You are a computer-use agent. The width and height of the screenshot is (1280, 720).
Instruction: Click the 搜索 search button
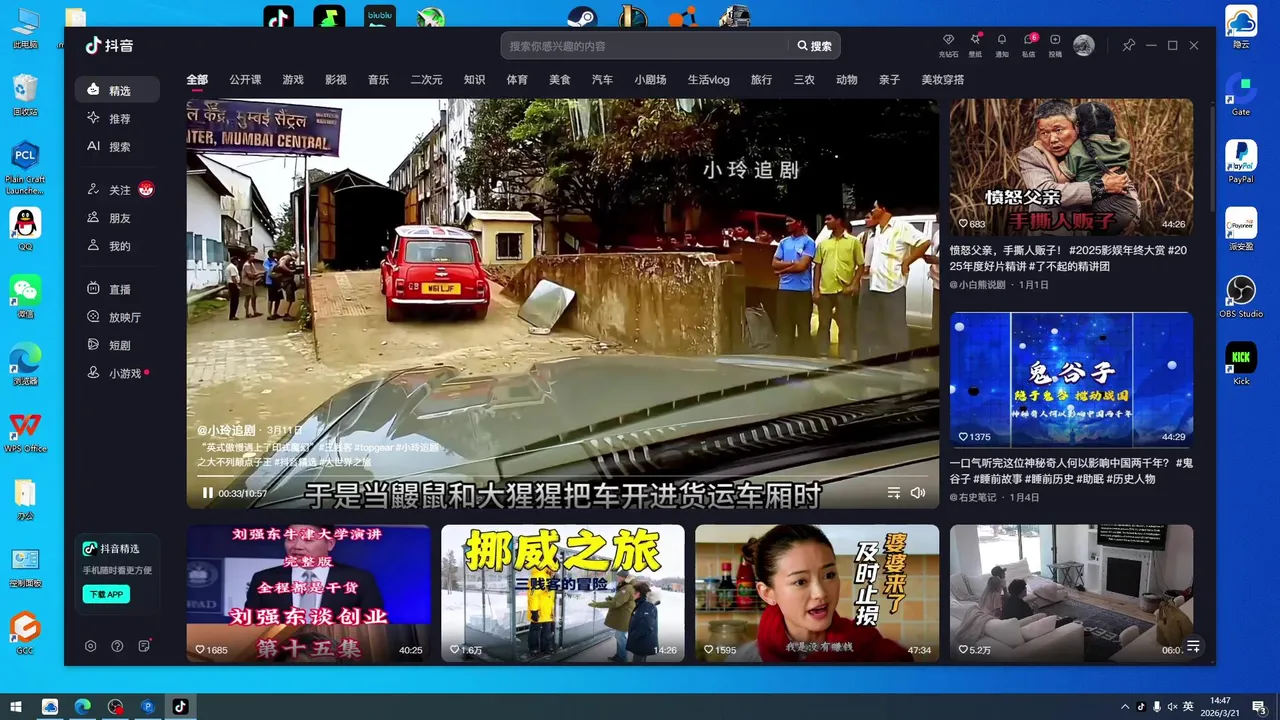pyautogui.click(x=815, y=46)
